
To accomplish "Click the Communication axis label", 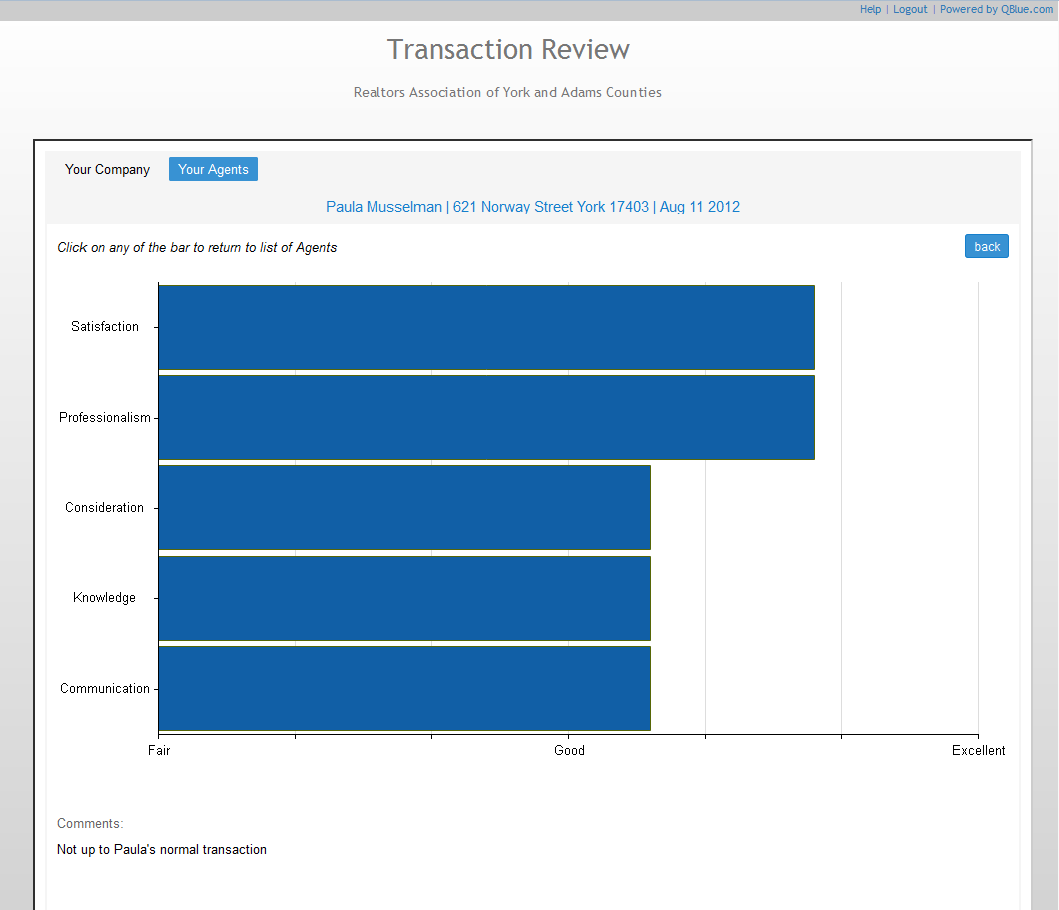I will coord(105,688).
